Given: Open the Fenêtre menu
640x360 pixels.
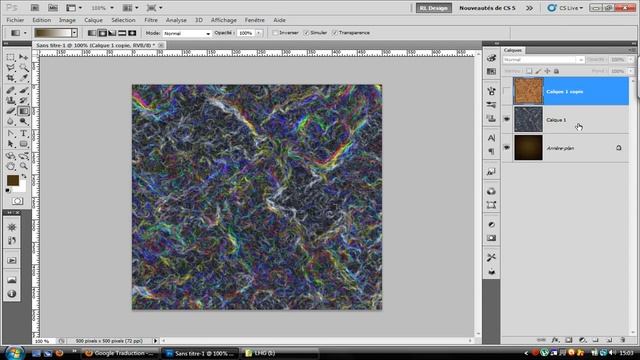Looking at the screenshot, I should 255,20.
